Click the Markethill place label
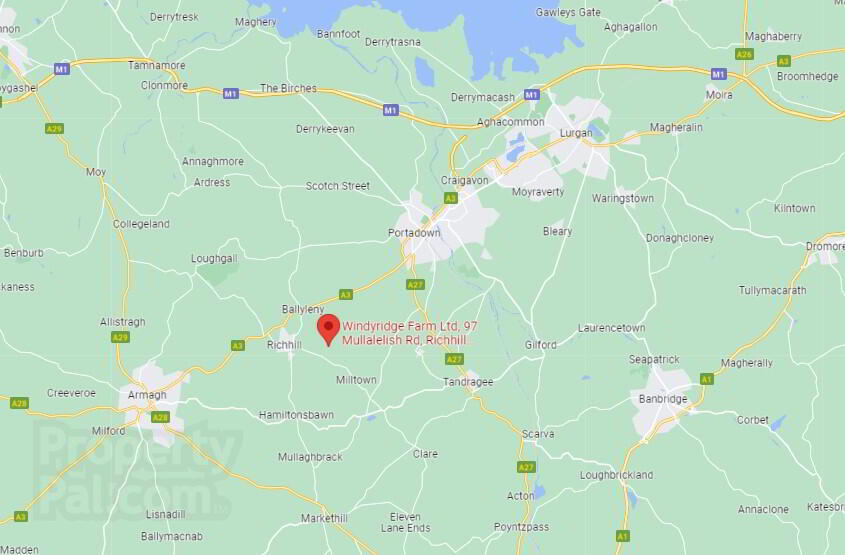The width and height of the screenshot is (845, 555). pyautogui.click(x=324, y=518)
